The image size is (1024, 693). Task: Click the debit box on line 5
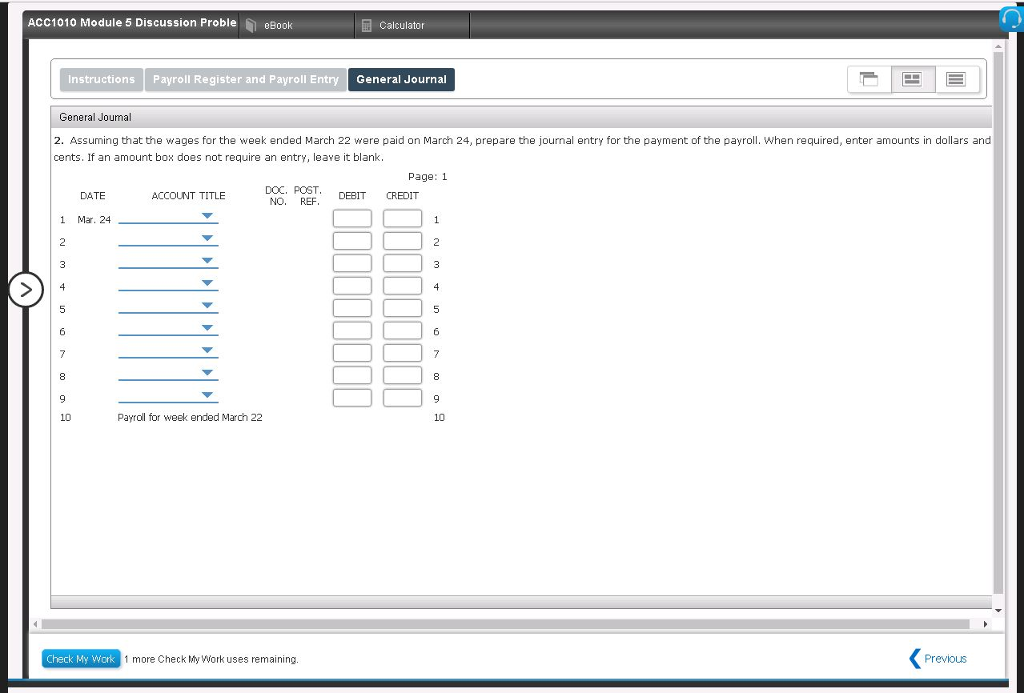[352, 308]
